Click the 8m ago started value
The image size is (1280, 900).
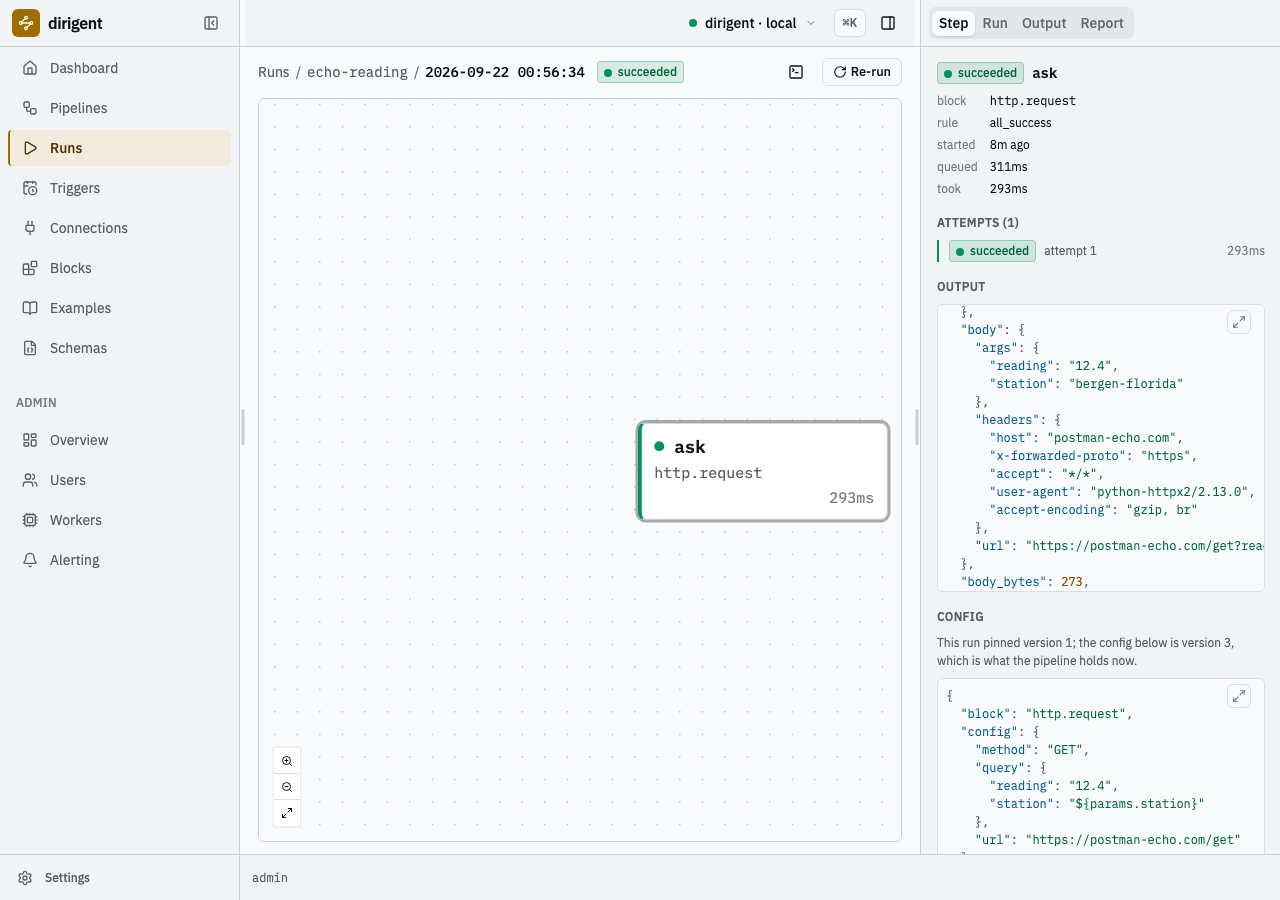pyautogui.click(x=1010, y=145)
